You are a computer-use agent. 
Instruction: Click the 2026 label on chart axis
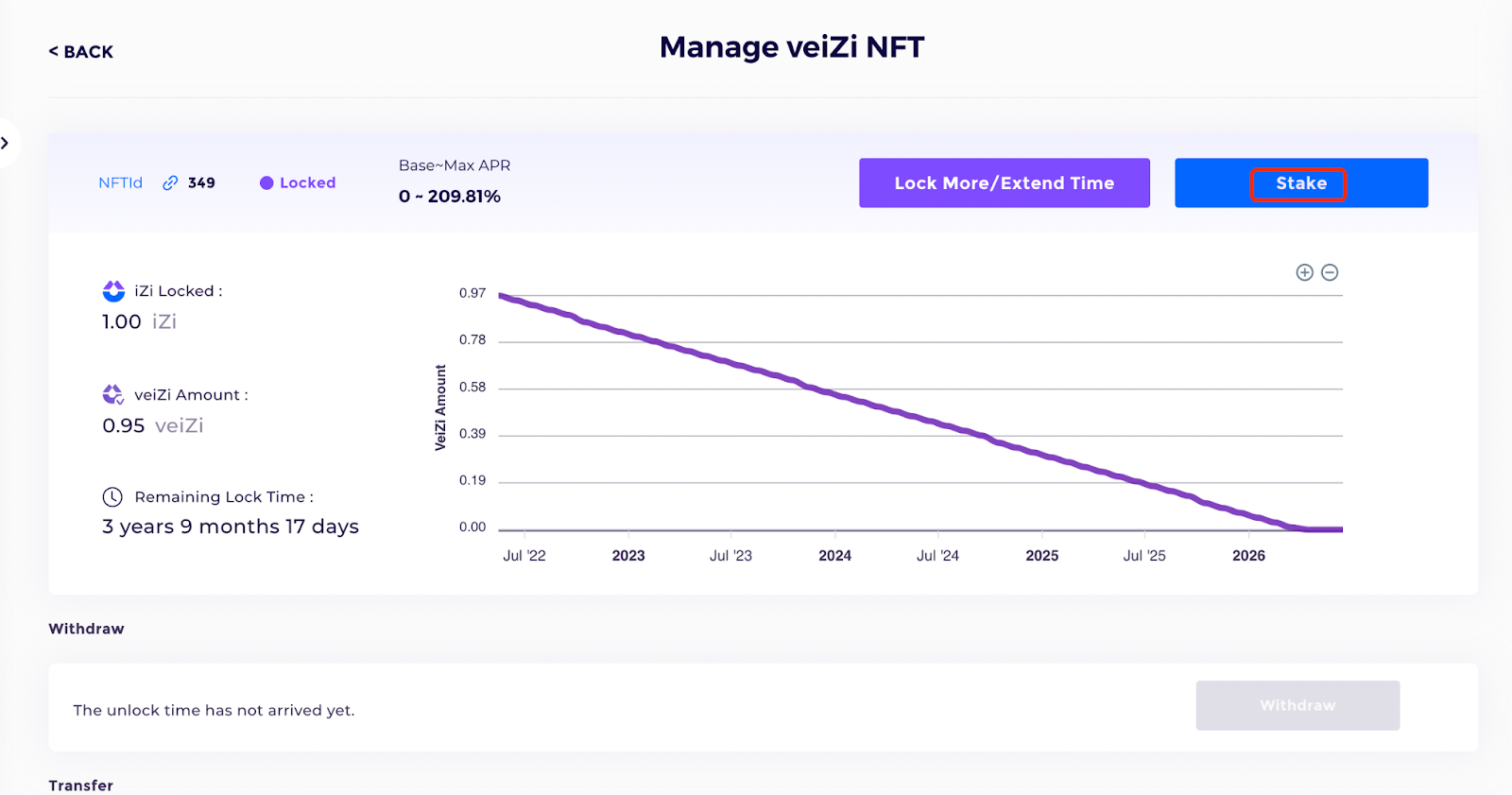point(1248,556)
